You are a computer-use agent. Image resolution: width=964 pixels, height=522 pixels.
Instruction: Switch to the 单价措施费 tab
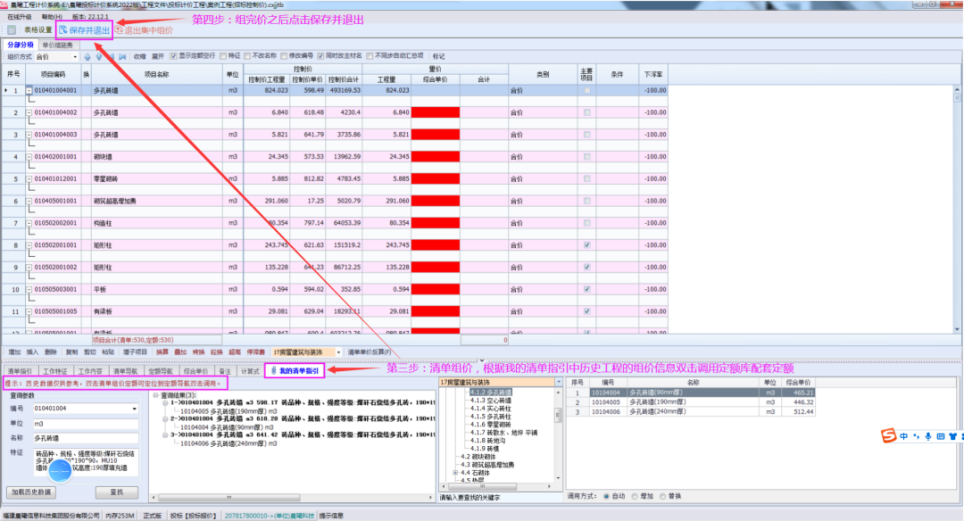[61, 45]
